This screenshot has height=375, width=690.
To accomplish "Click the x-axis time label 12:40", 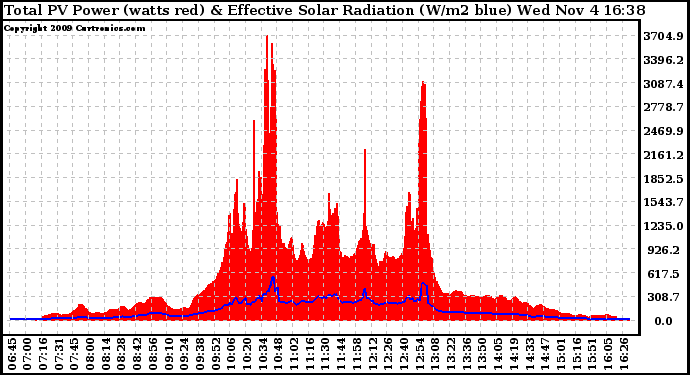I will [404, 354].
